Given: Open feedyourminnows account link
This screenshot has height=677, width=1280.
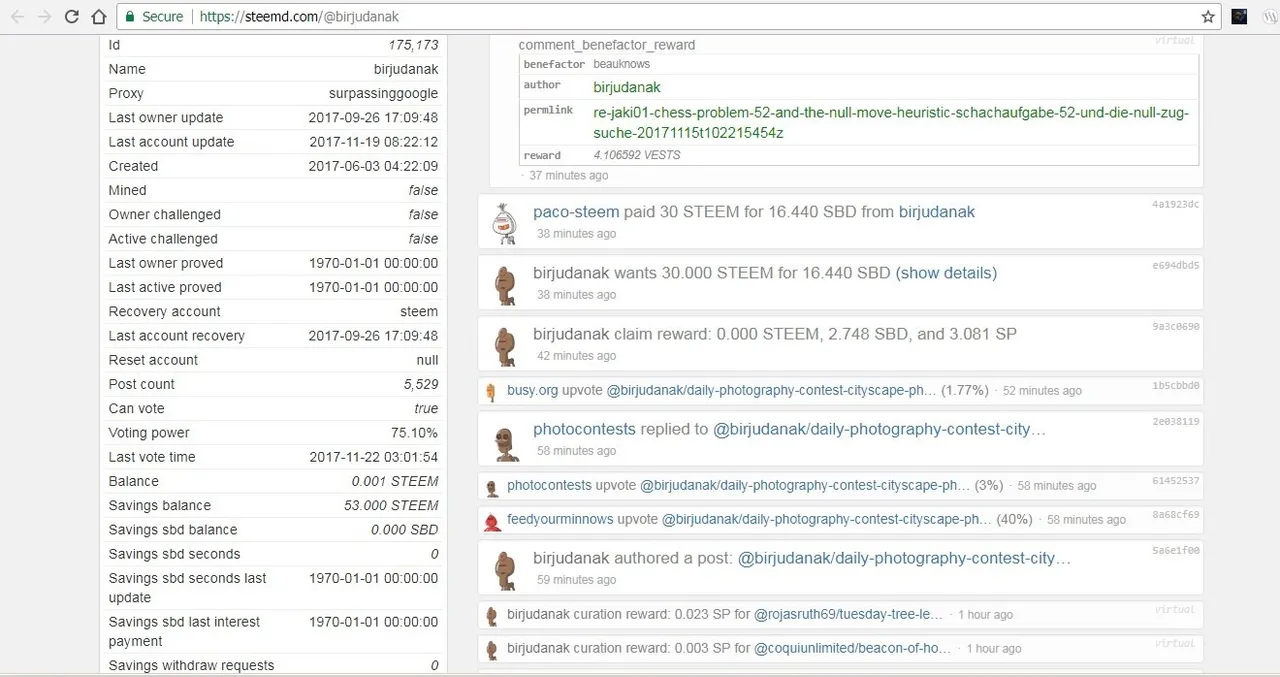Looking at the screenshot, I should click(560, 519).
